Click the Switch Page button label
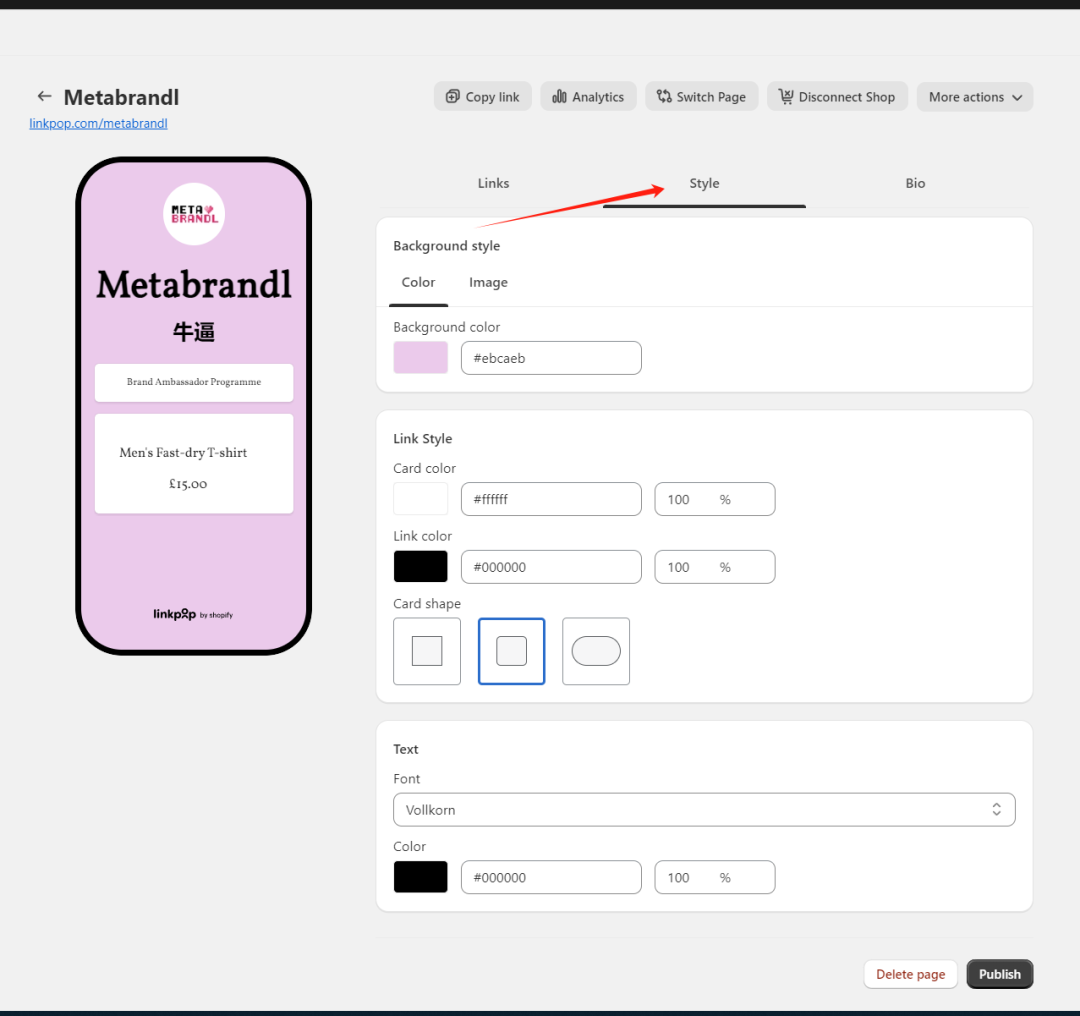The image size is (1080, 1016). (711, 97)
